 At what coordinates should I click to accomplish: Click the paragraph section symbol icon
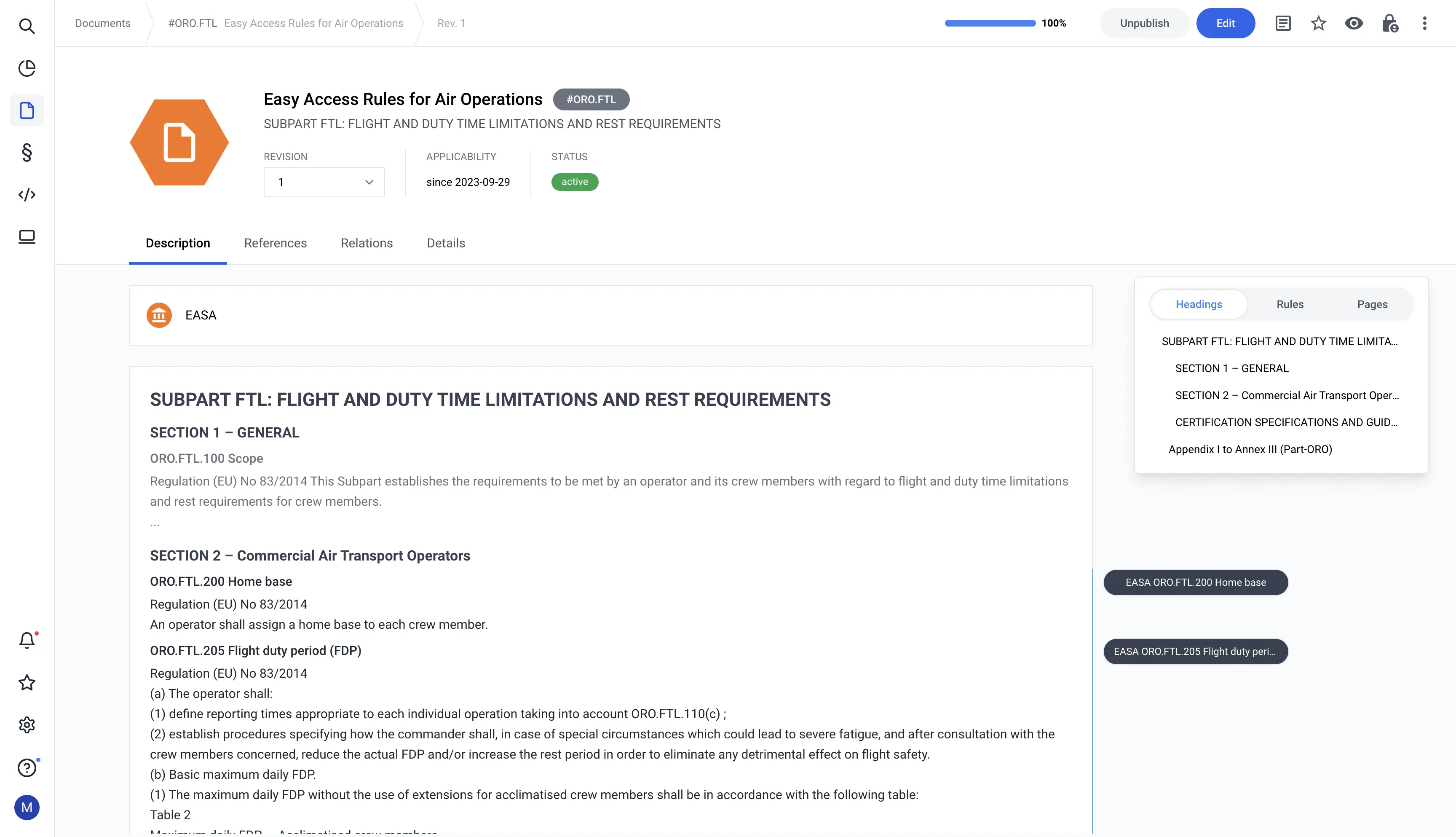coord(27,152)
